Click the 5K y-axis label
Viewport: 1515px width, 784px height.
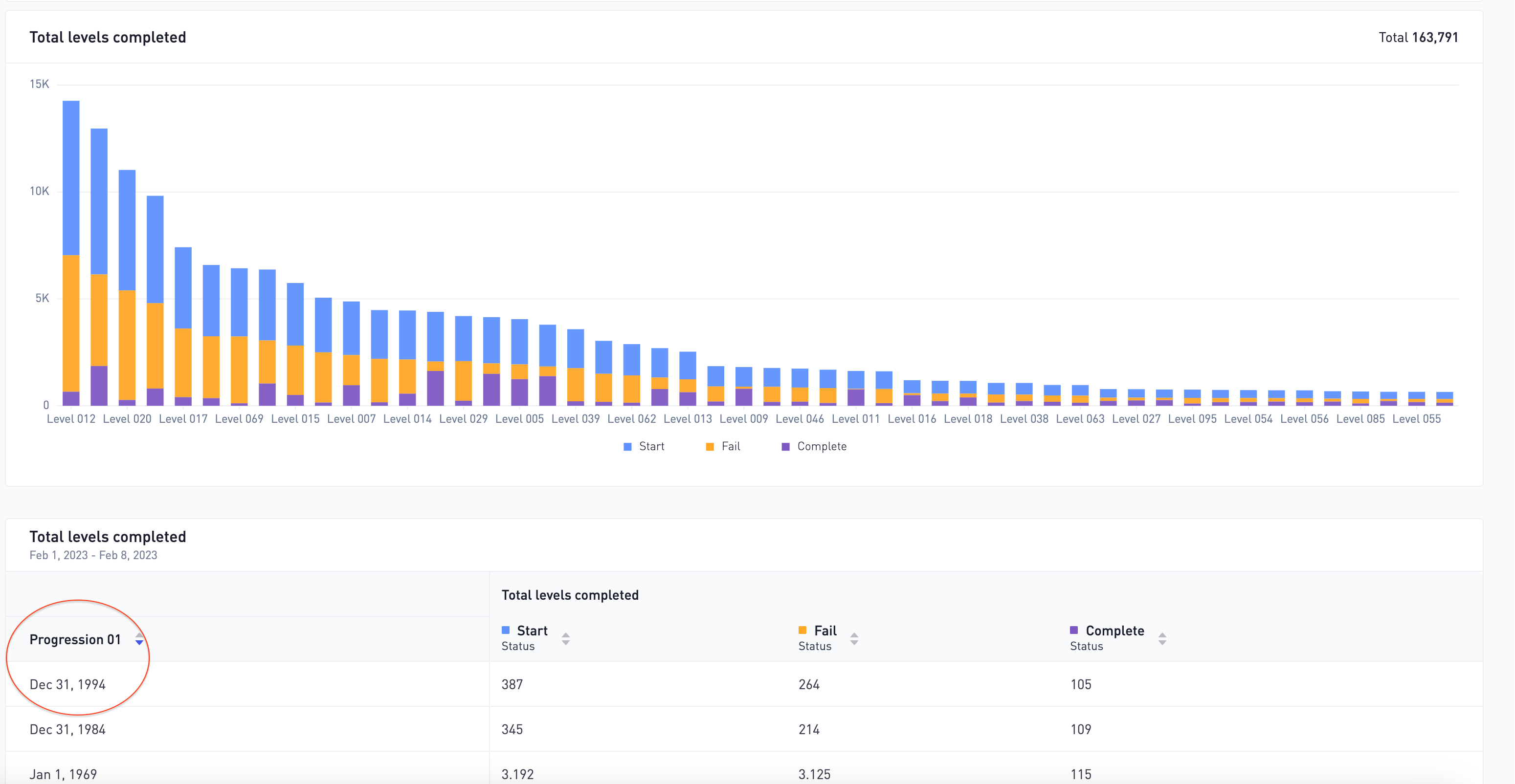43,298
